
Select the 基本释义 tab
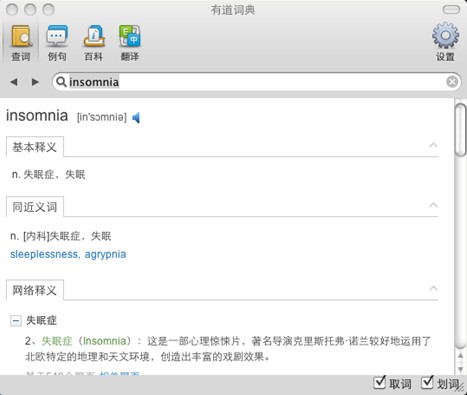tap(35, 147)
